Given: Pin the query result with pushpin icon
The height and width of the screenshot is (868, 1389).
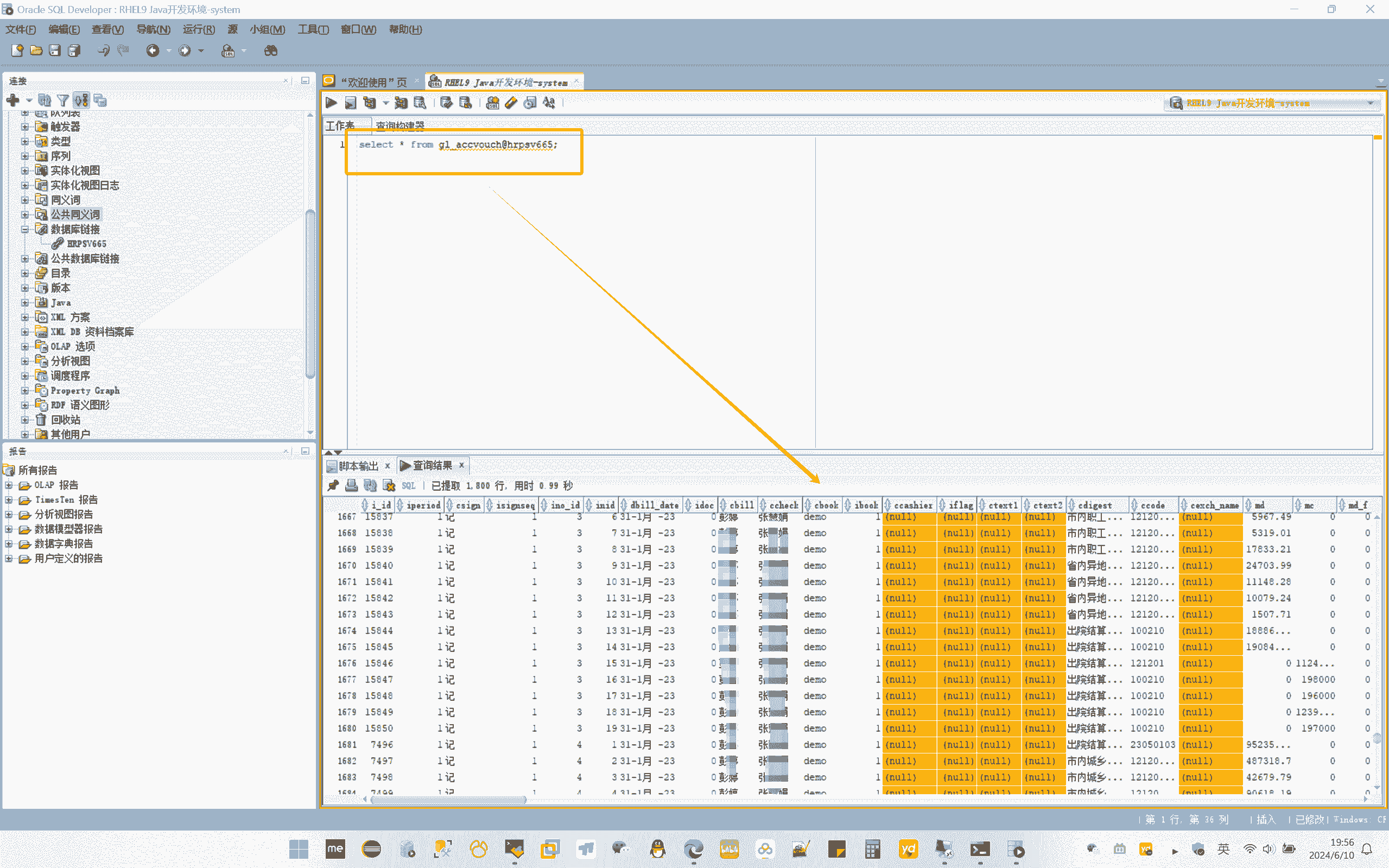Looking at the screenshot, I should pos(333,486).
